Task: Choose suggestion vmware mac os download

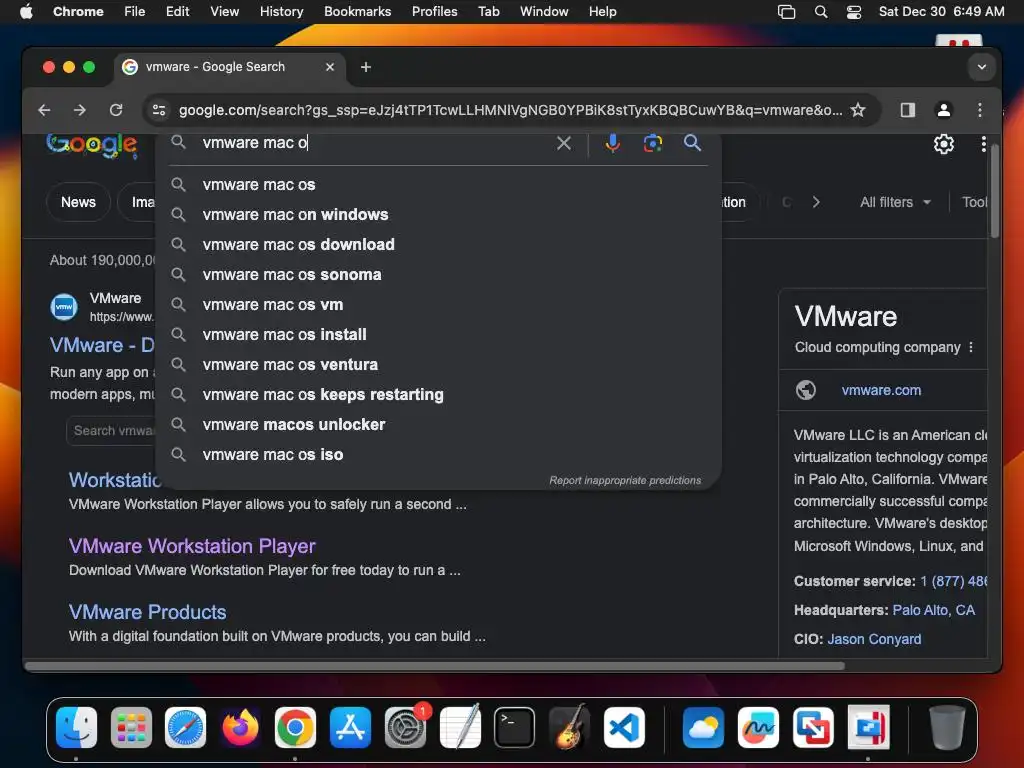Action: click(x=439, y=245)
